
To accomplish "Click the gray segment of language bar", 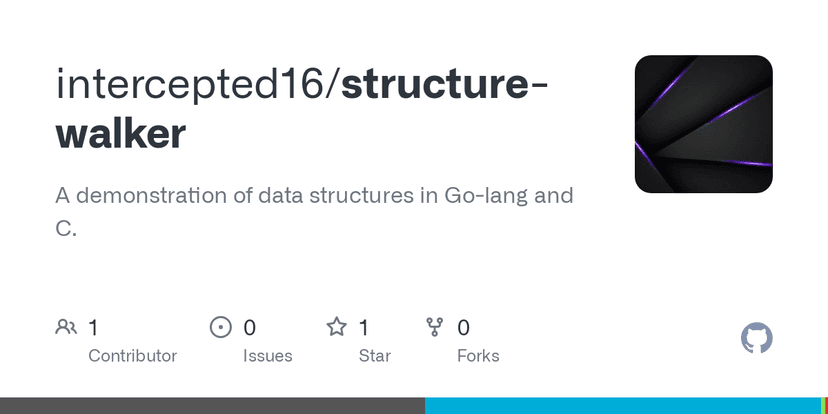I will 212,406.
